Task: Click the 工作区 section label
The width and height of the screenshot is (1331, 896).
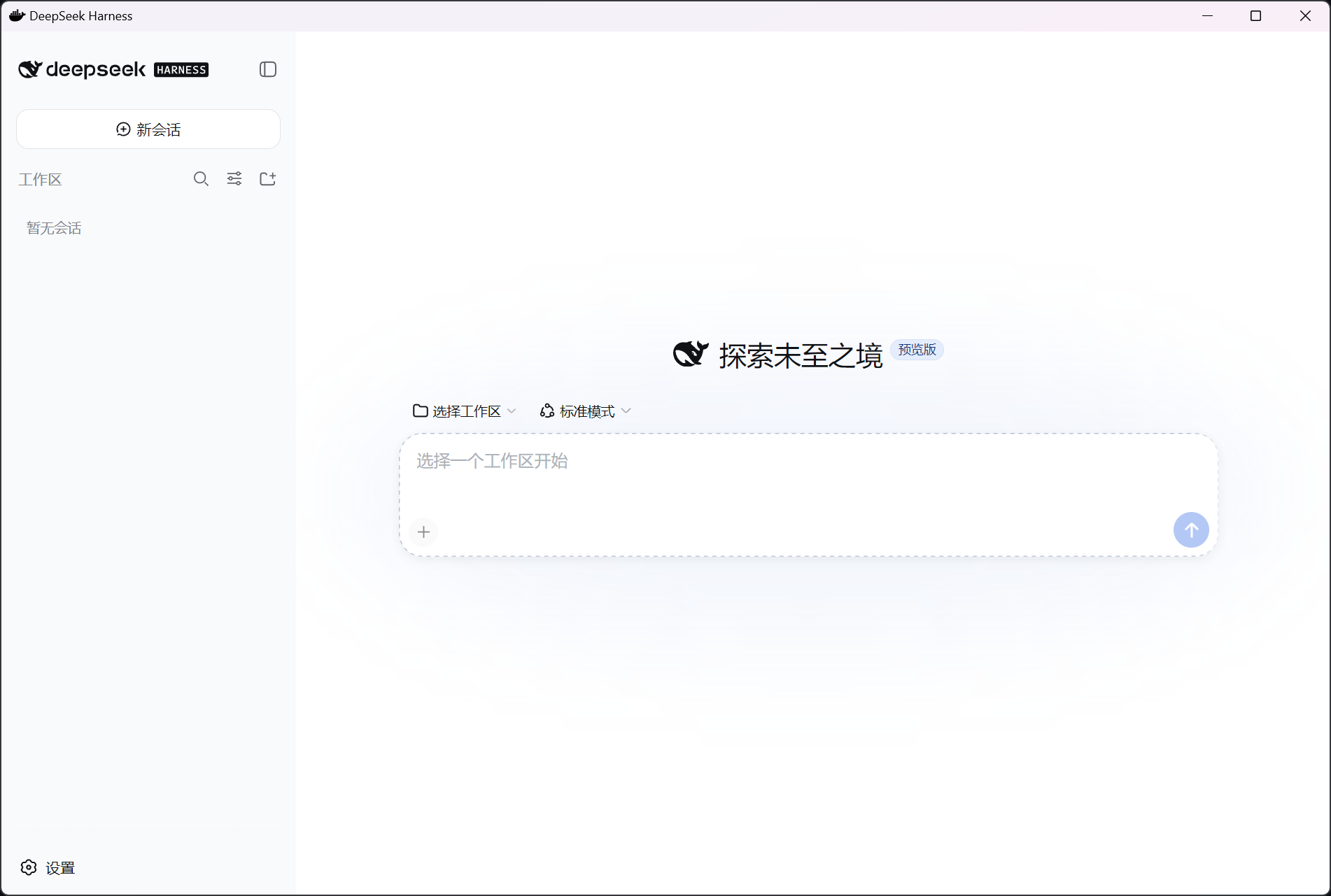Action: point(40,180)
